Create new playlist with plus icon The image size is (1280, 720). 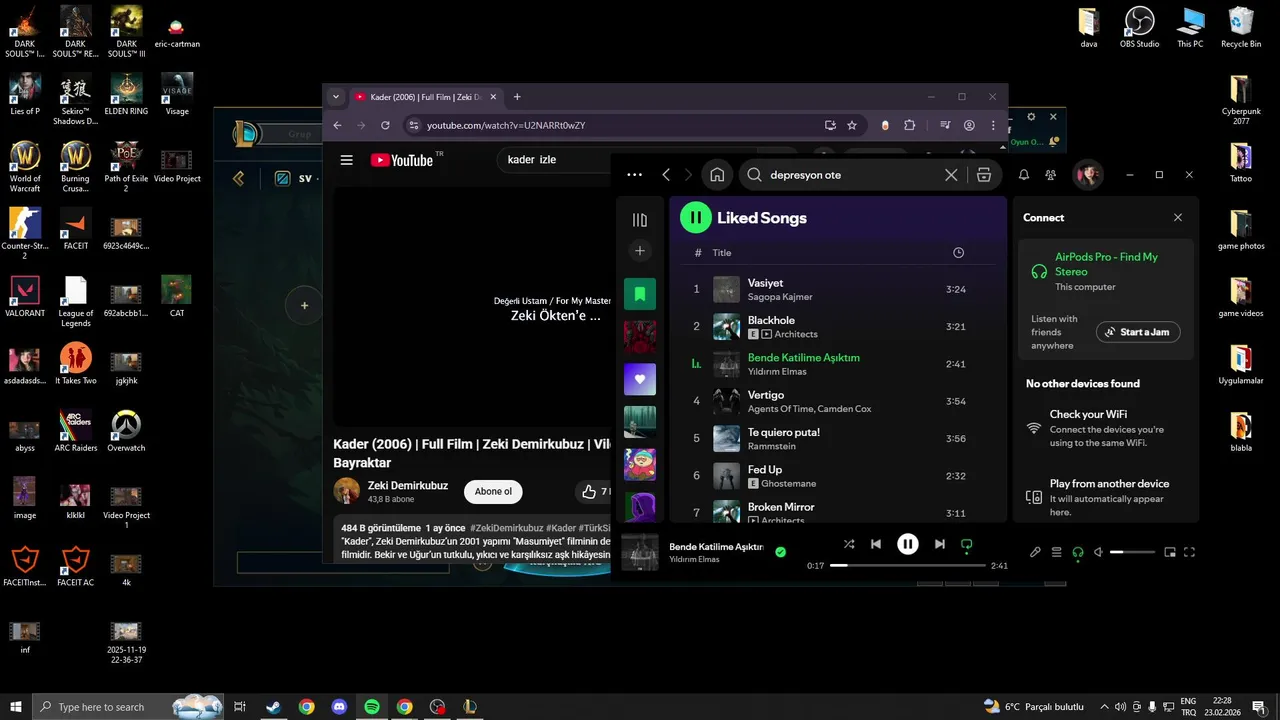640,251
